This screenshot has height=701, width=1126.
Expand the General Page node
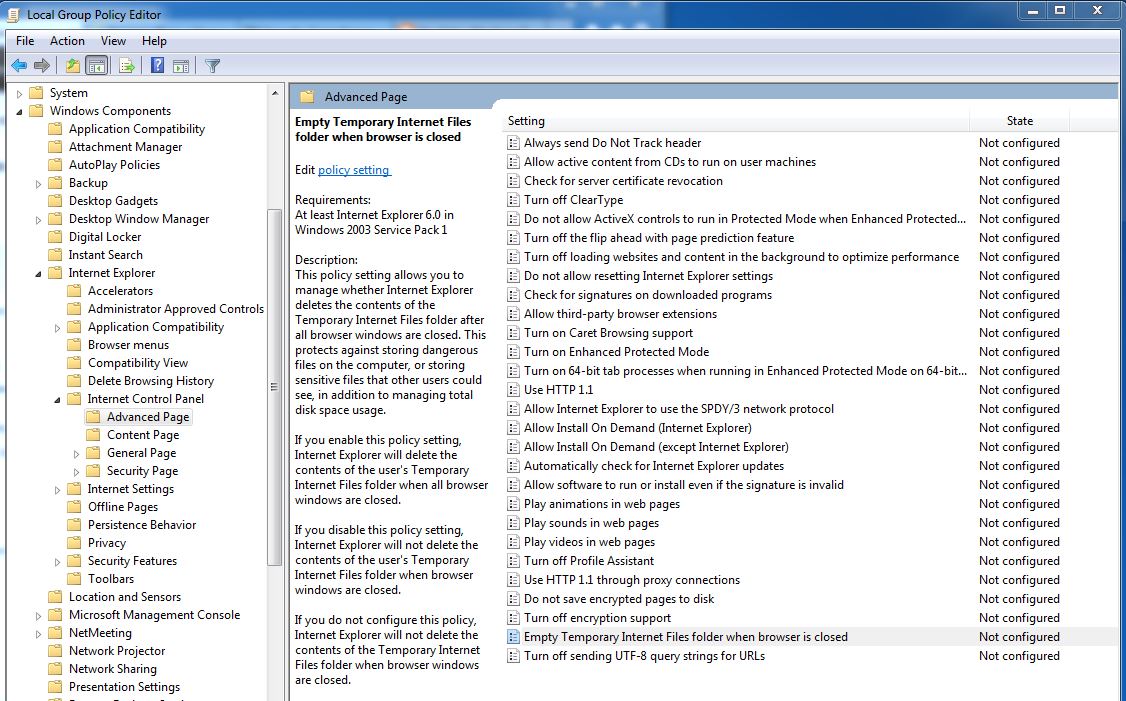(76, 454)
